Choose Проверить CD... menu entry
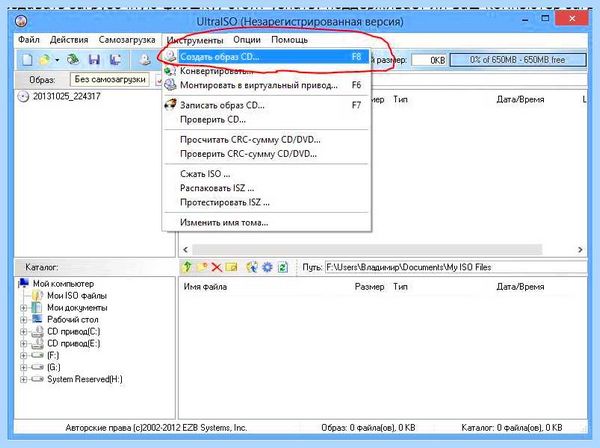The image size is (600, 448). [266, 120]
